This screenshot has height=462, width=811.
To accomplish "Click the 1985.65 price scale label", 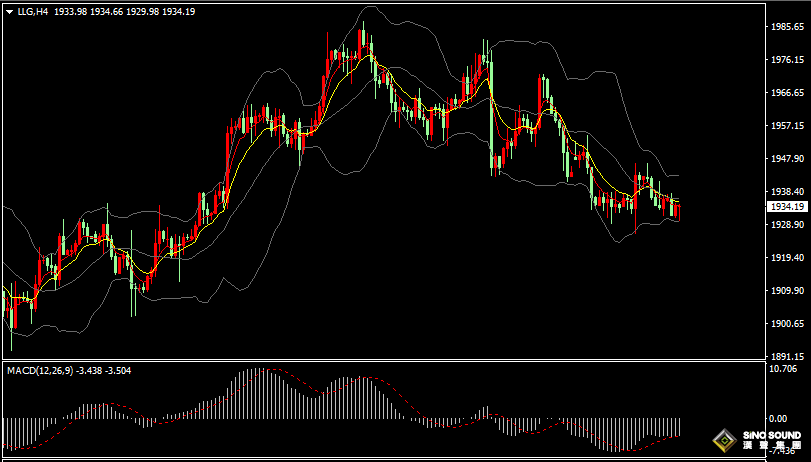I will point(785,27).
